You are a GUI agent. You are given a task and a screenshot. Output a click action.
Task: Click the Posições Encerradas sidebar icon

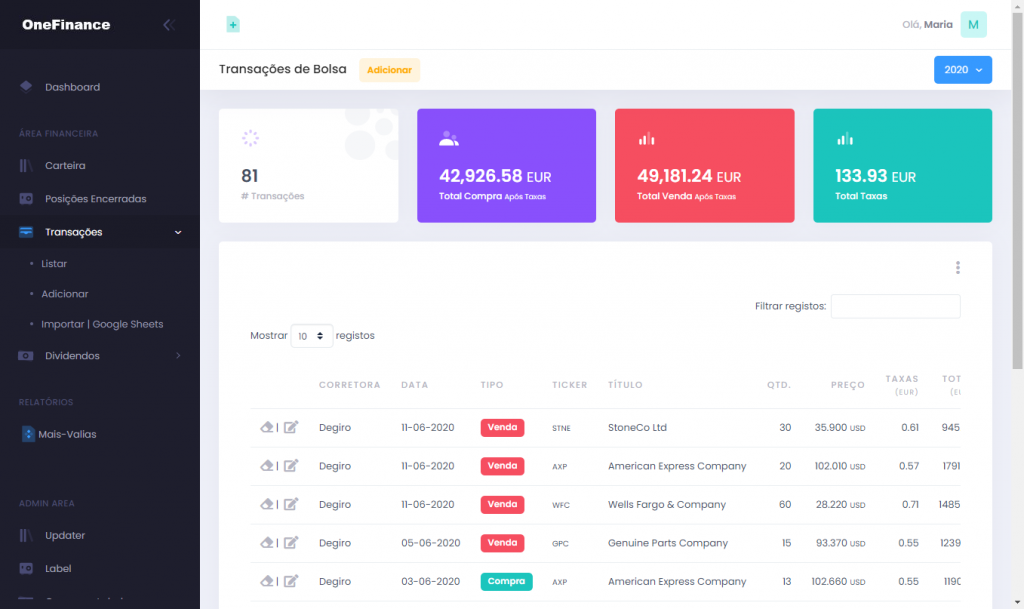26,198
